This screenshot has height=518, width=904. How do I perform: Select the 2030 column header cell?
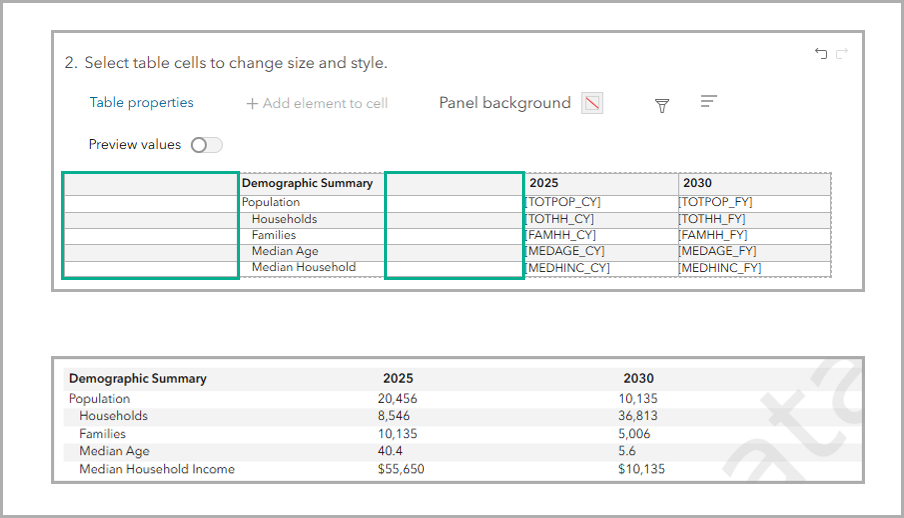coord(754,184)
